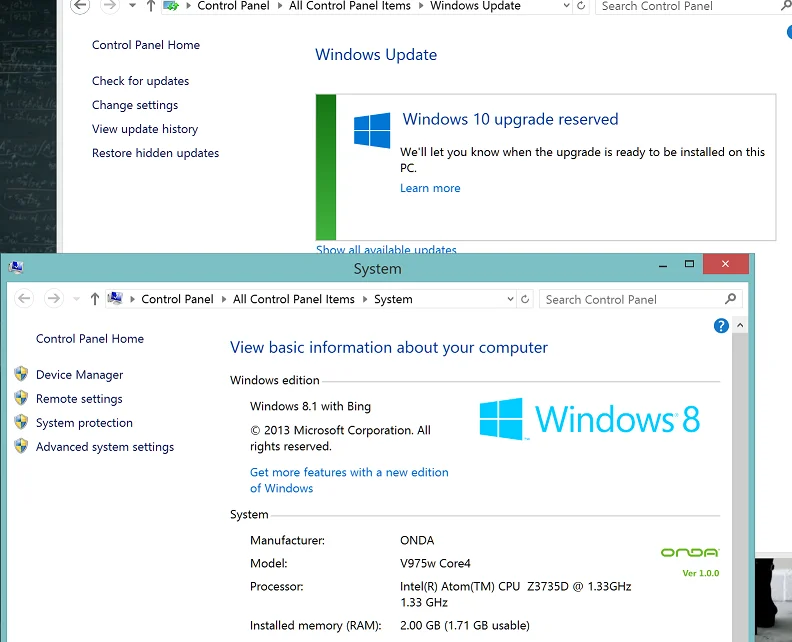Screen dimensions: 792x642
Task: Click Learn more about Windows 10 upgrade
Action: [x=430, y=188]
